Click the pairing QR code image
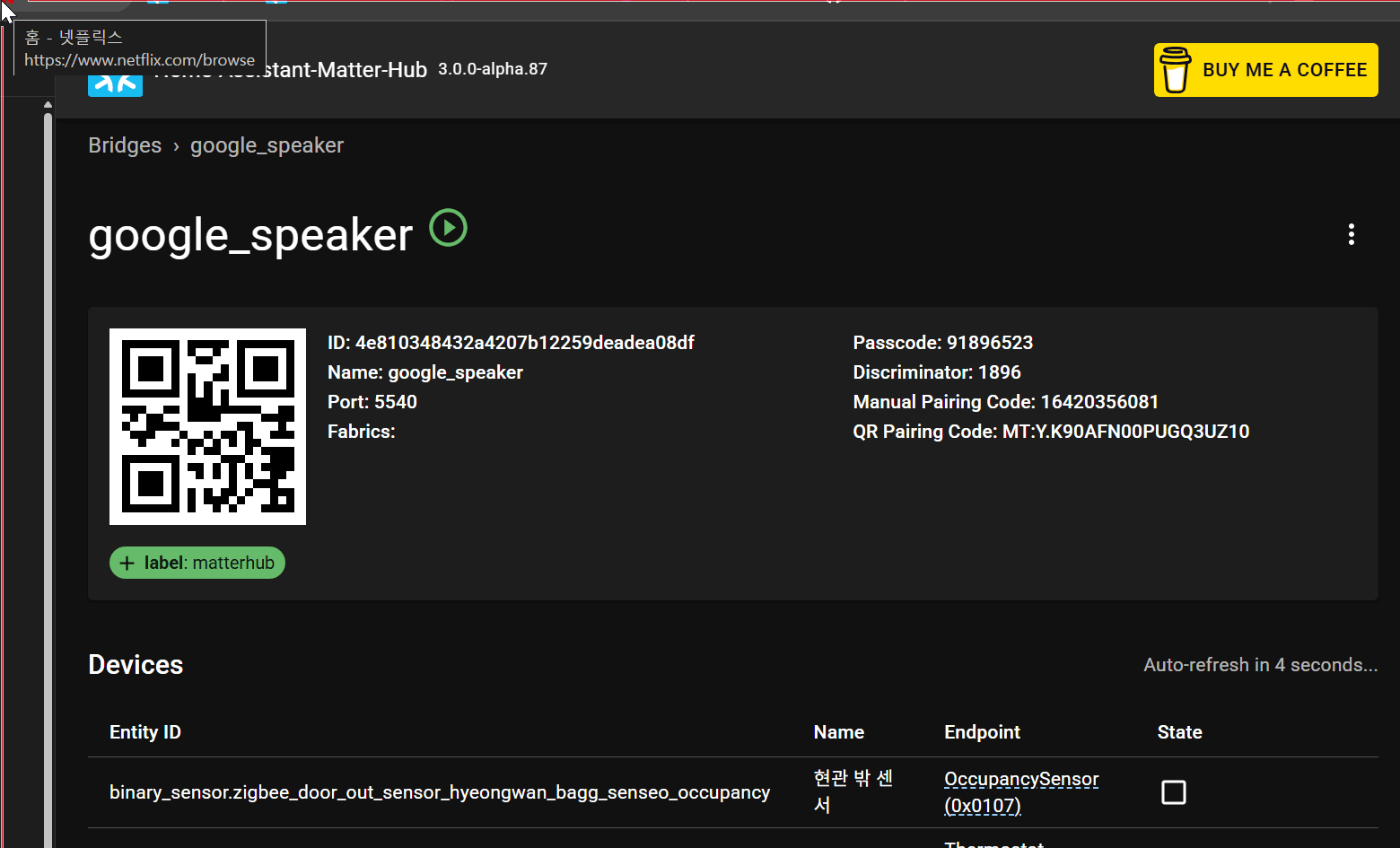 tap(207, 426)
